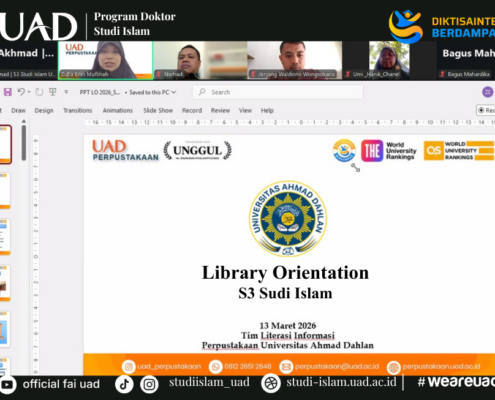Select the UAD Perpustakaan logo on slide

[125, 150]
